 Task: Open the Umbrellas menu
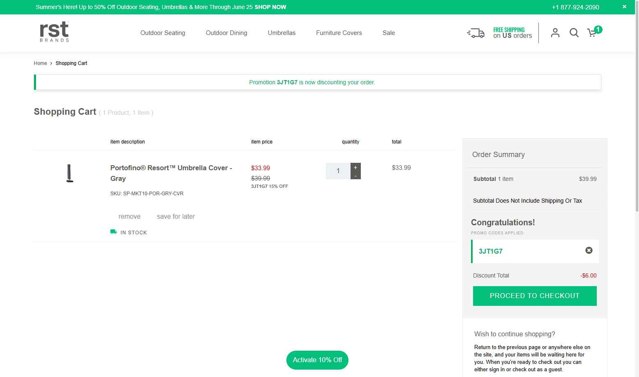pyautogui.click(x=281, y=33)
